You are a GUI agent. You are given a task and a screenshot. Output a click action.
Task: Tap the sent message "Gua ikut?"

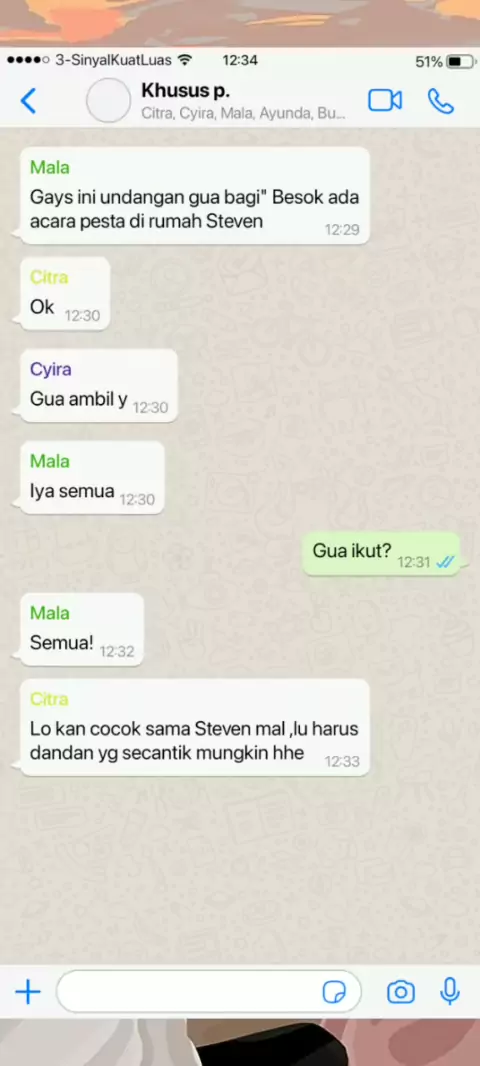pos(381,554)
